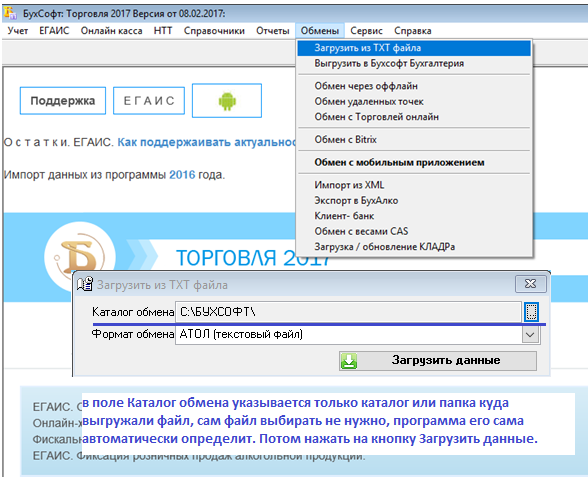Click the Android robot icon button

[227, 101]
